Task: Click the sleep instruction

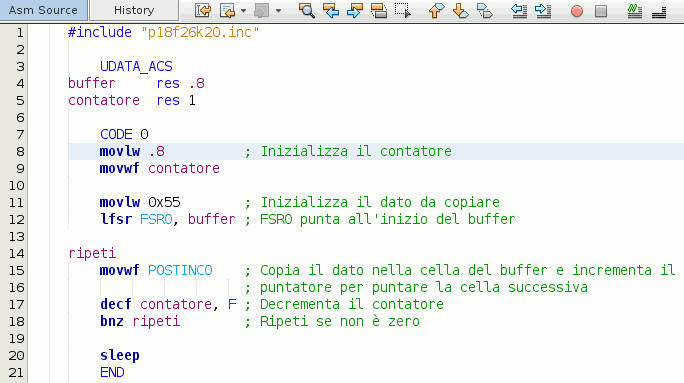Action: point(120,356)
